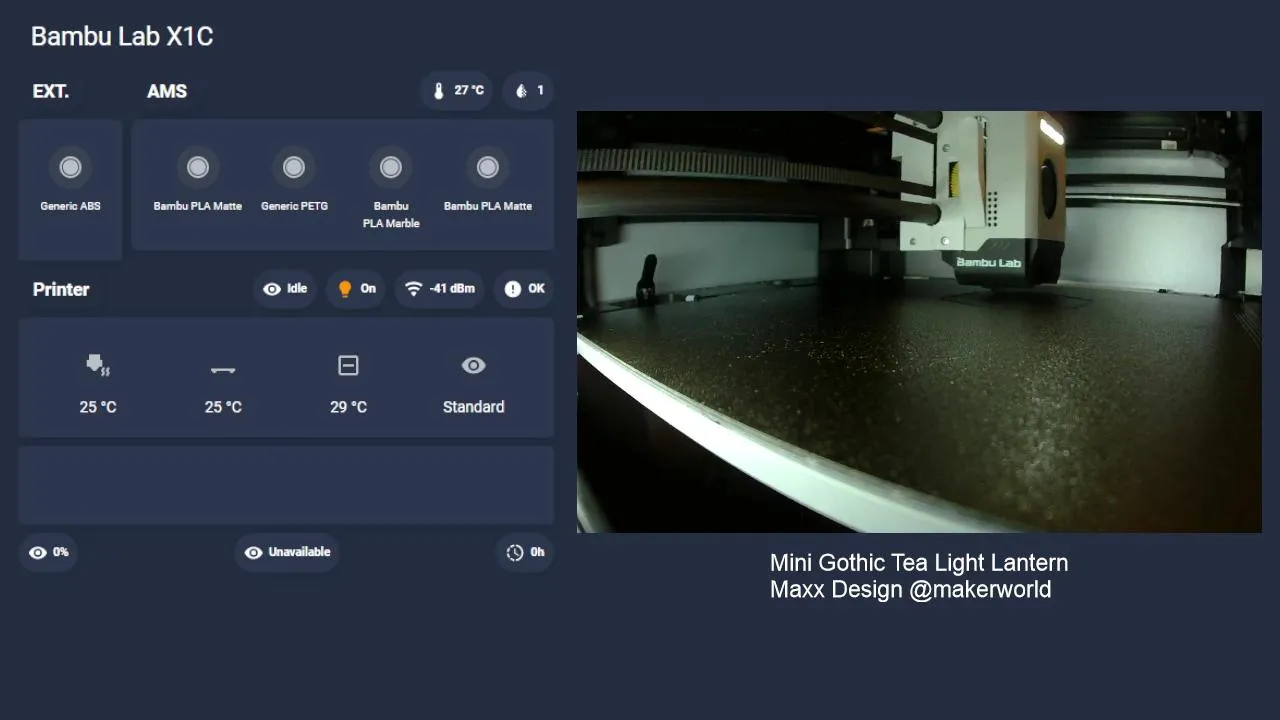Screen dimensions: 1280x720
Task: Click the EXT. section heading
Action: pos(51,91)
